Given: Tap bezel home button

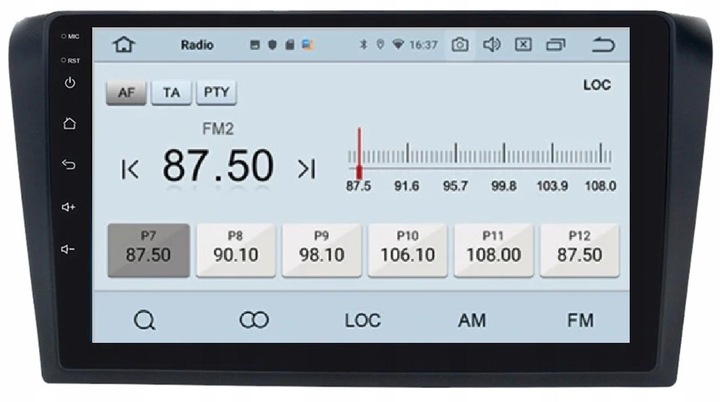Looking at the screenshot, I should pyautogui.click(x=69, y=123).
